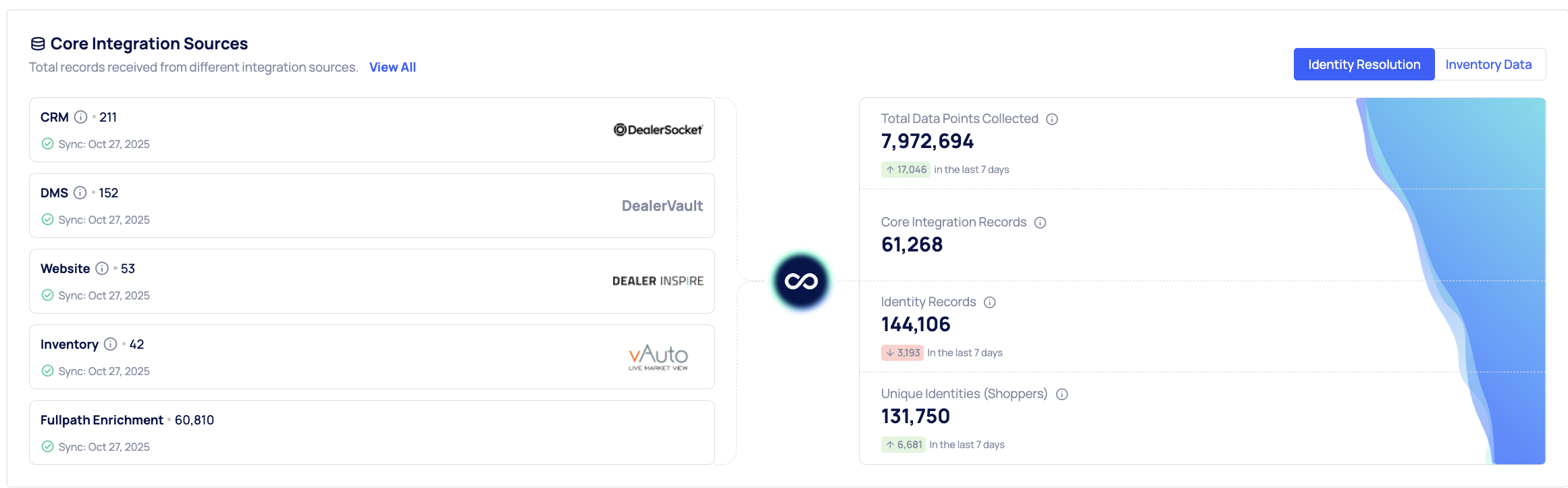Click the DealerSocket logo
The width and height of the screenshot is (1568, 488).
point(658,130)
